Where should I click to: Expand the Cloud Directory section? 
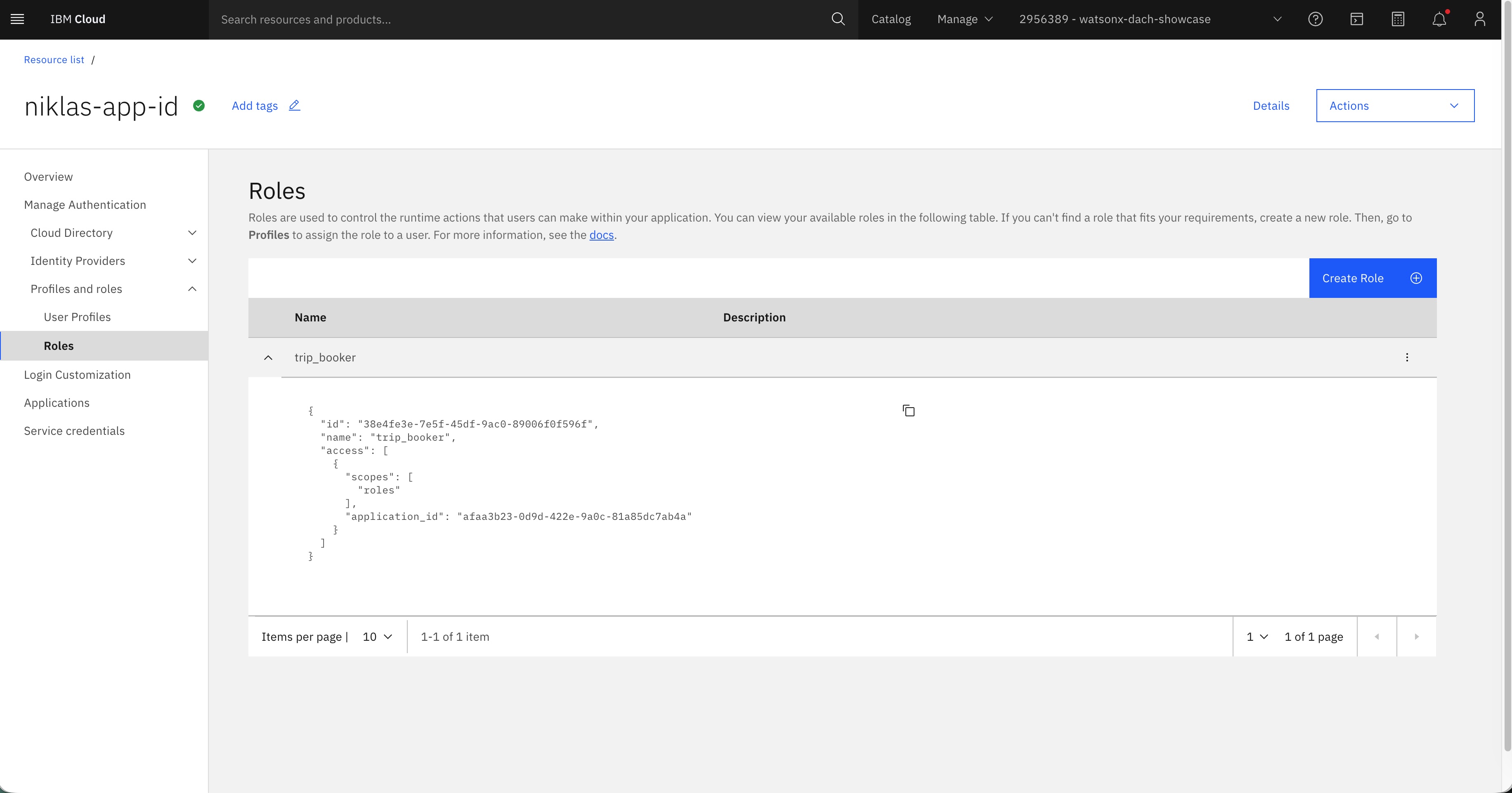coord(192,233)
